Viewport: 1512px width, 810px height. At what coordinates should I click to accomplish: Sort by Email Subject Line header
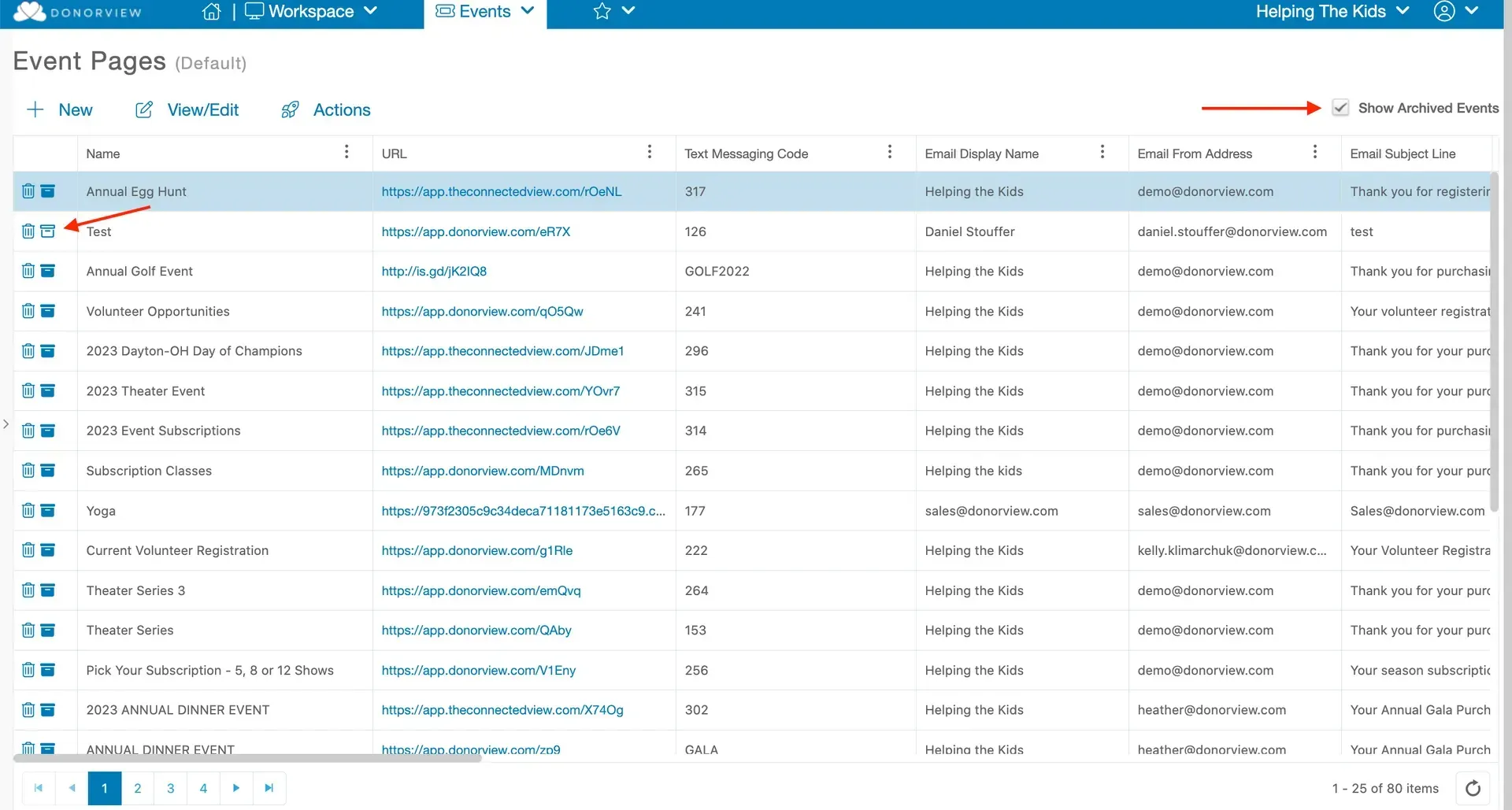[x=1403, y=153]
